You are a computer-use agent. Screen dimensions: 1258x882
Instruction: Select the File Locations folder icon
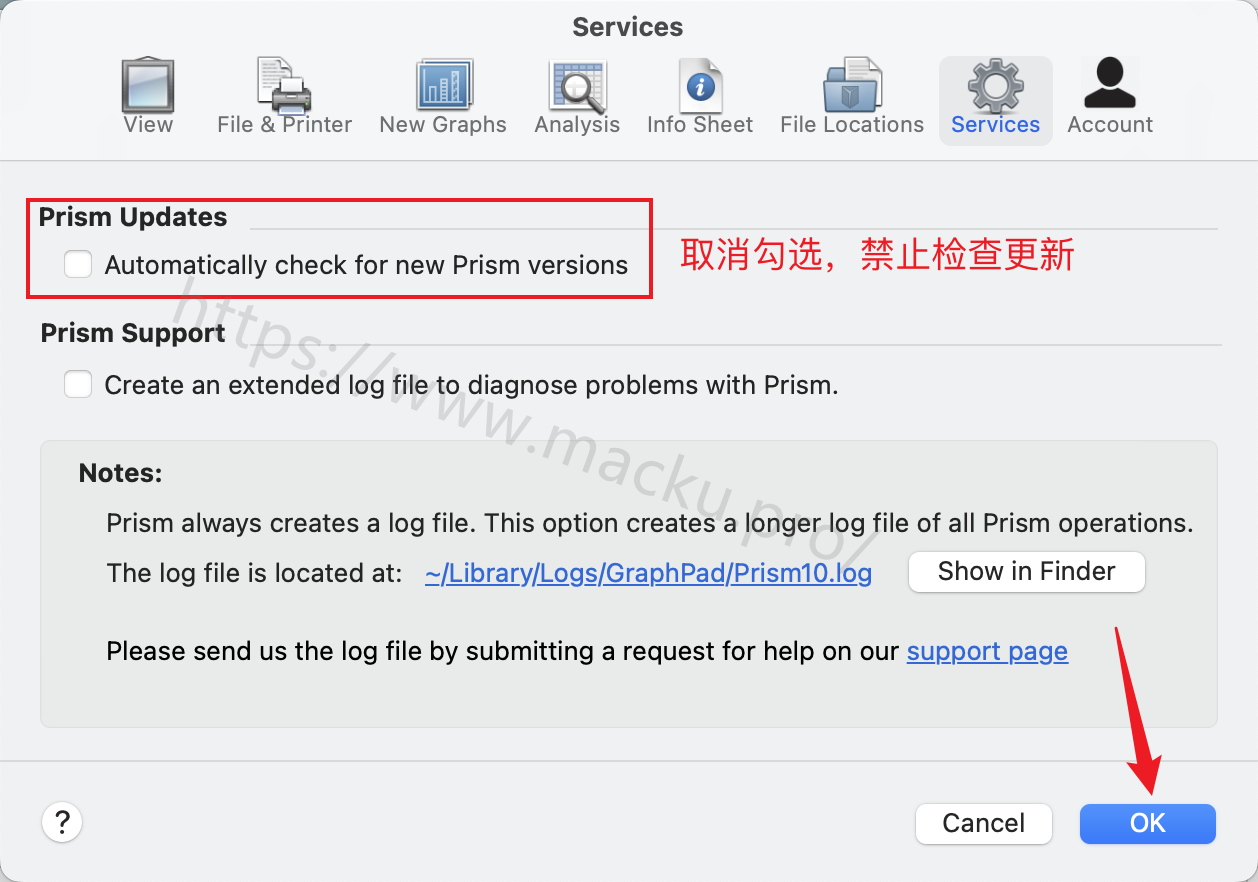pos(852,85)
